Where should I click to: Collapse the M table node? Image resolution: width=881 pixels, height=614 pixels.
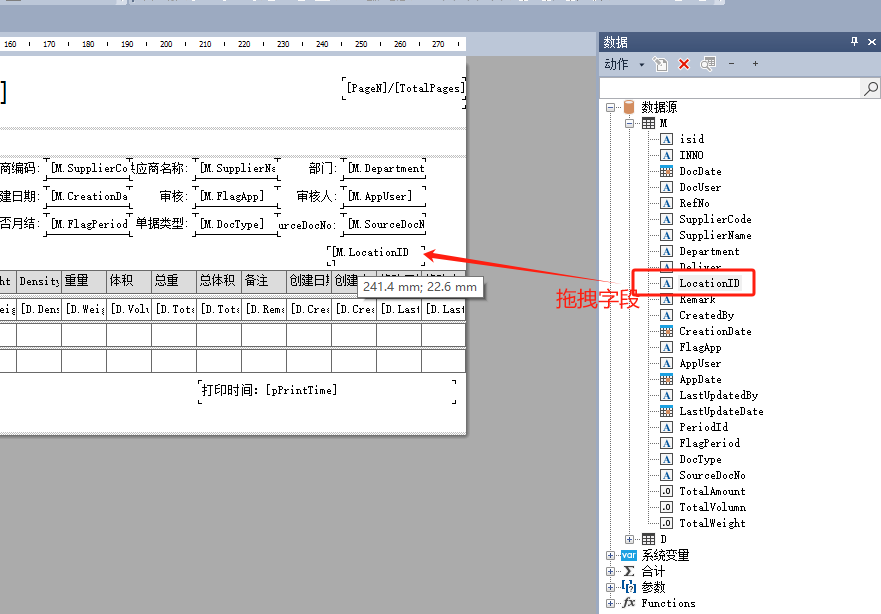(x=629, y=123)
